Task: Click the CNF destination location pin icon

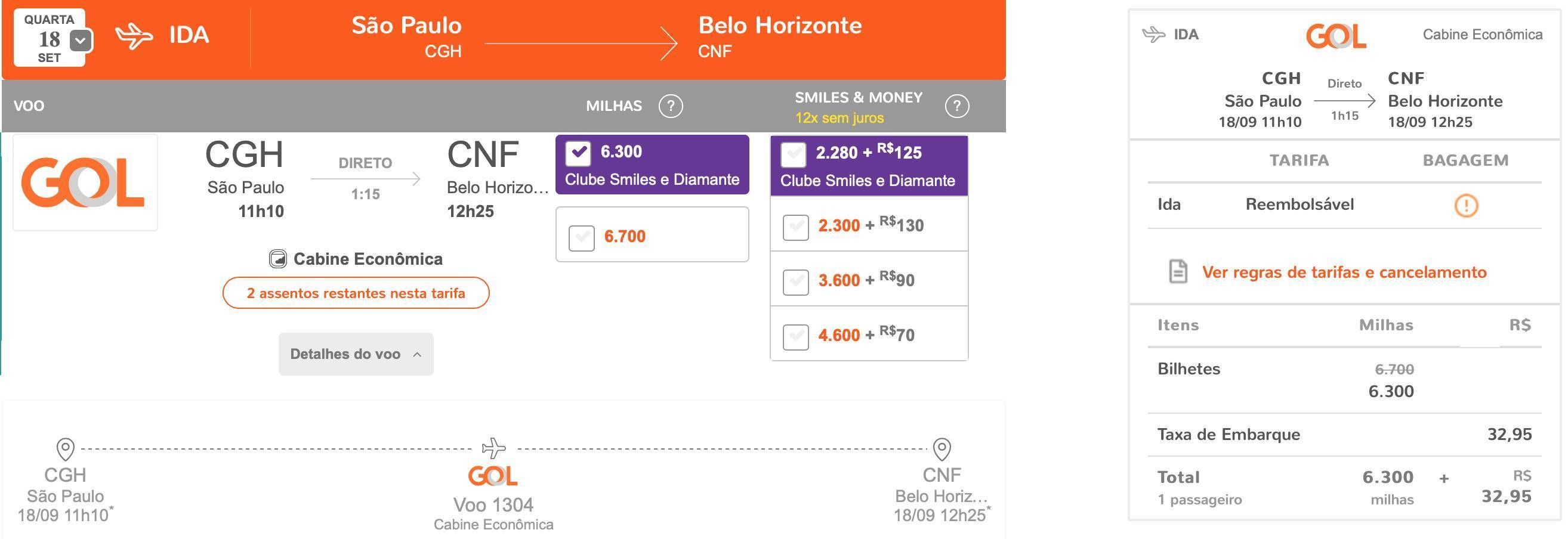Action: coord(942,450)
